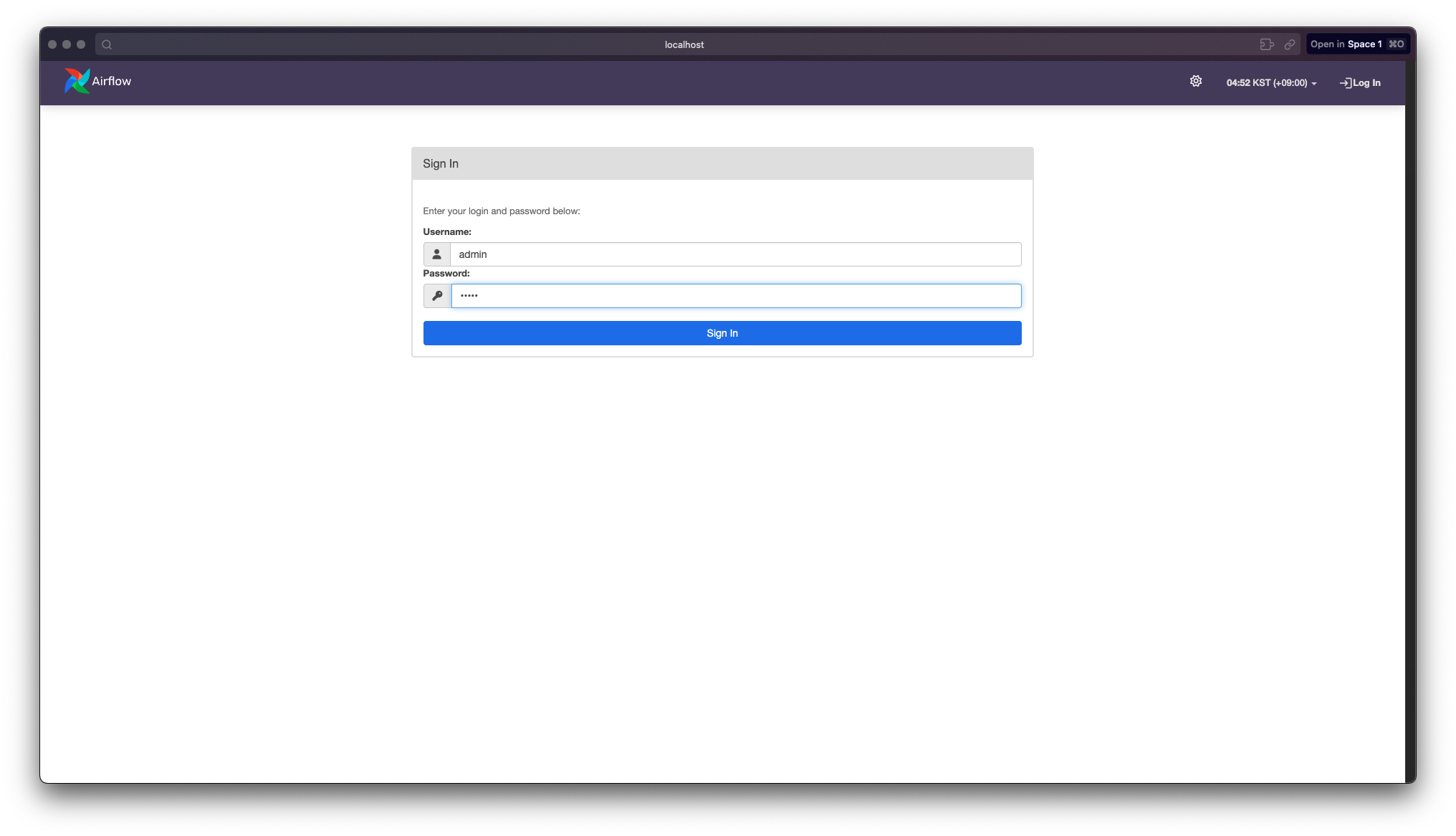Click the Username: label

(447, 232)
